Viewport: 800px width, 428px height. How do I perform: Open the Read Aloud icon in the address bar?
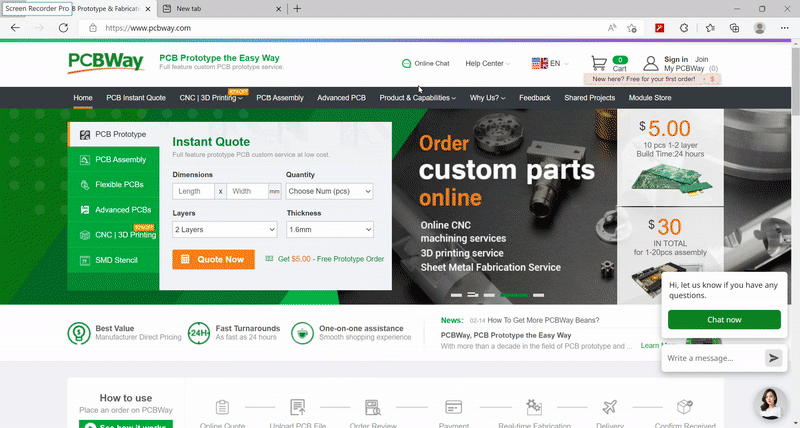click(x=612, y=28)
